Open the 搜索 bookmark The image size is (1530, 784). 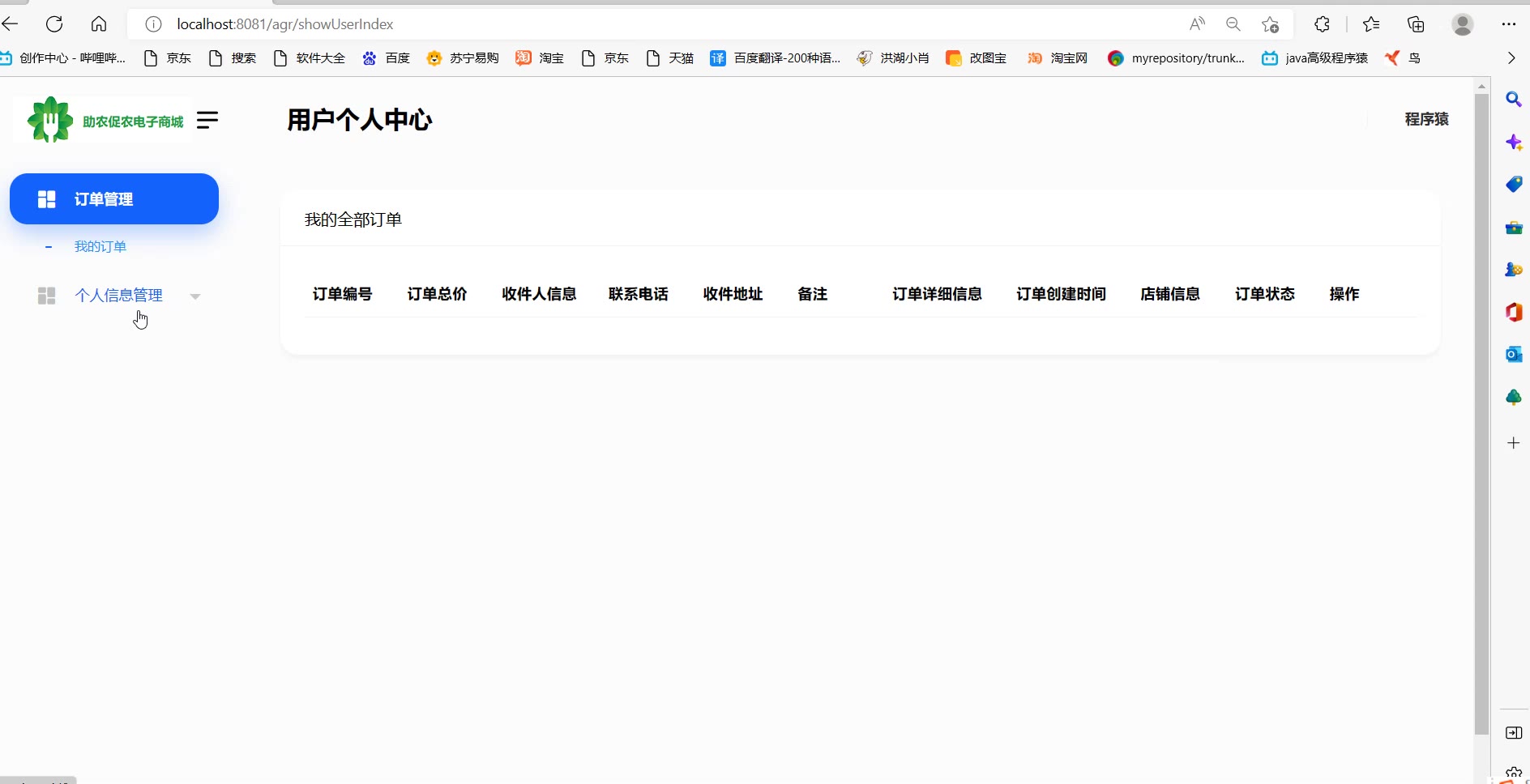point(233,58)
